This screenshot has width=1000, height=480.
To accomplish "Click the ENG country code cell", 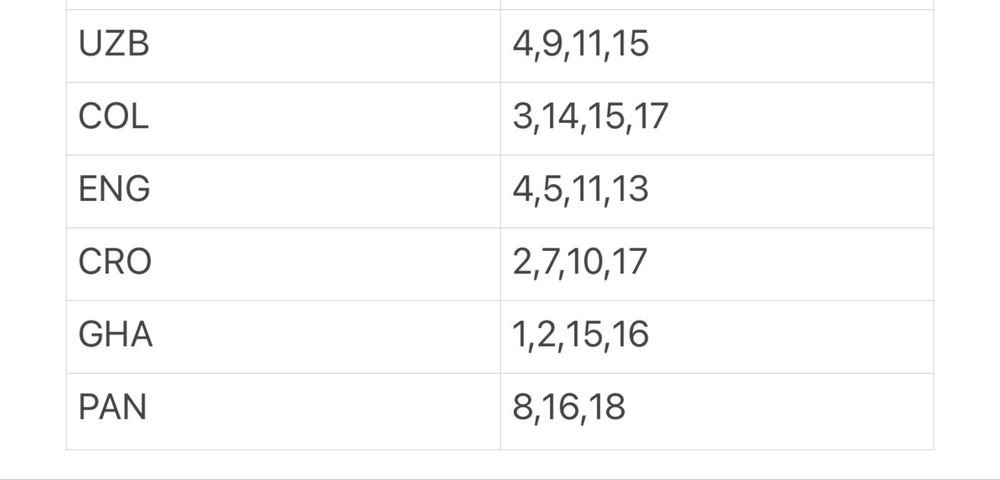I will tap(283, 191).
